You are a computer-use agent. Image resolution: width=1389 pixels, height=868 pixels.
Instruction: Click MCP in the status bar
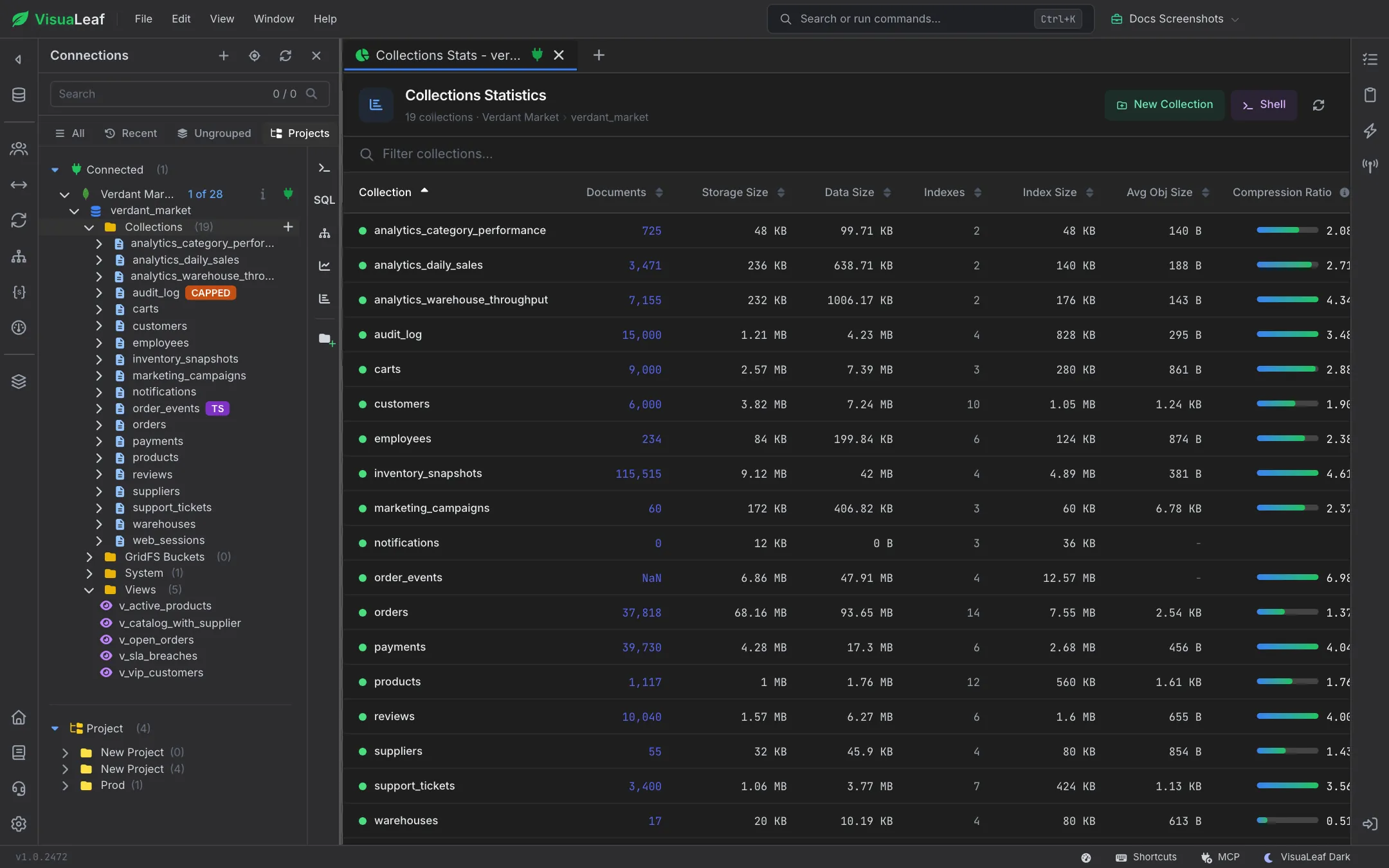[x=1220, y=857]
